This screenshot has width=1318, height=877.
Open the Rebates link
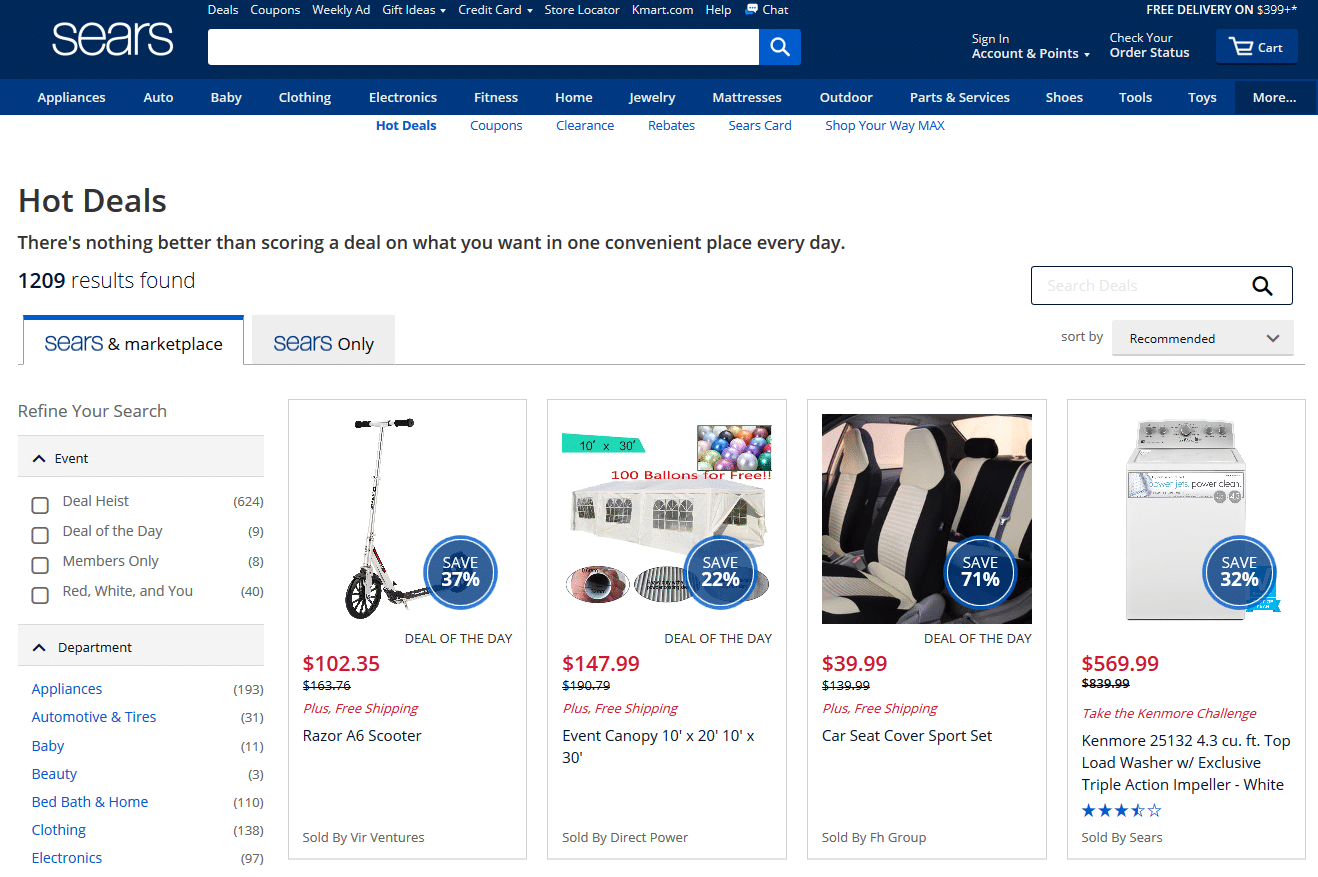point(671,126)
